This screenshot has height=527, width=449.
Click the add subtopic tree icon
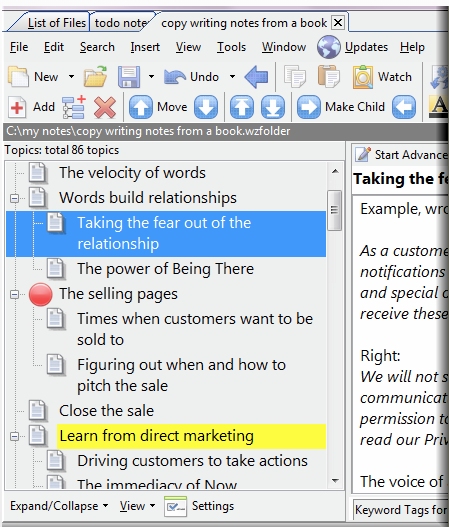74,107
